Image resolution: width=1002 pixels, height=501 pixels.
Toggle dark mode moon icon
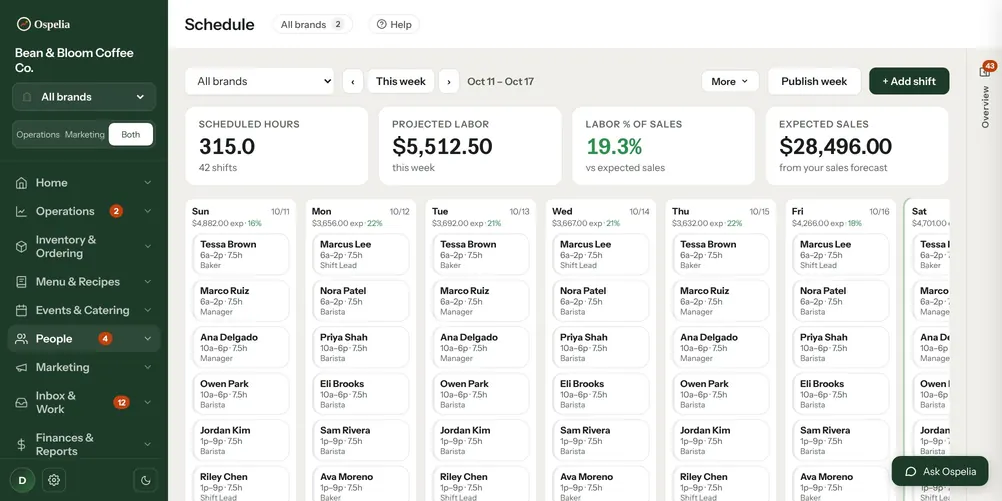pyautogui.click(x=145, y=480)
